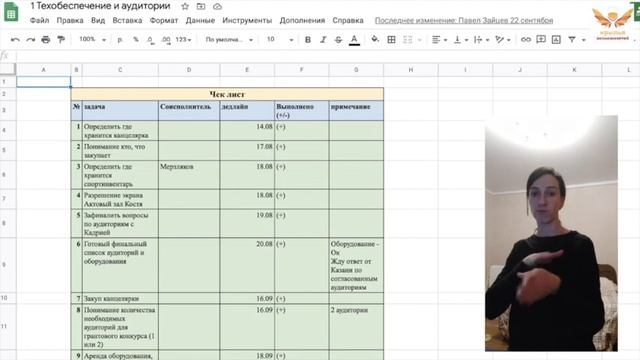The image size is (640, 360).
Task: Open vertical align dropdown
Action: pyautogui.click(x=461, y=40)
